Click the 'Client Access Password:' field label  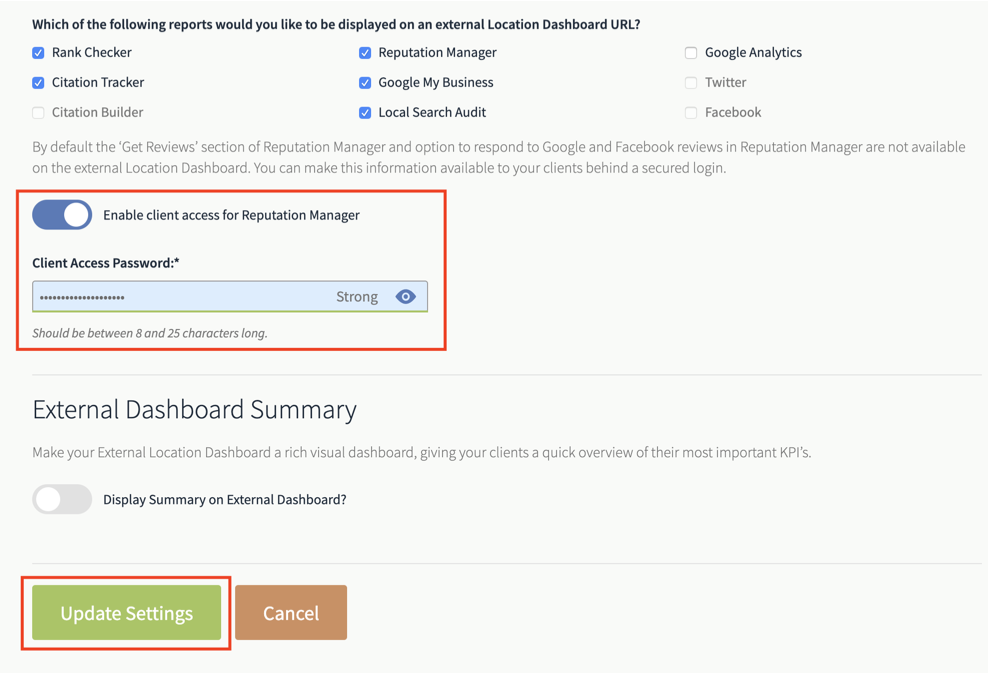(x=106, y=263)
